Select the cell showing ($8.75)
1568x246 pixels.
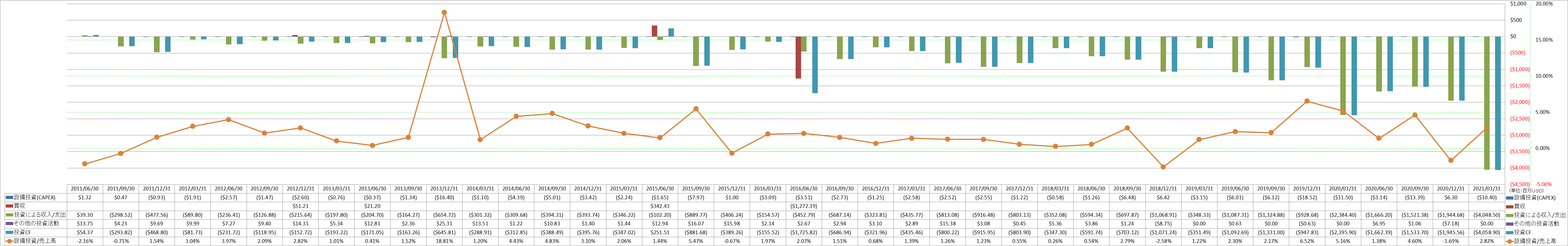pyautogui.click(x=1163, y=224)
